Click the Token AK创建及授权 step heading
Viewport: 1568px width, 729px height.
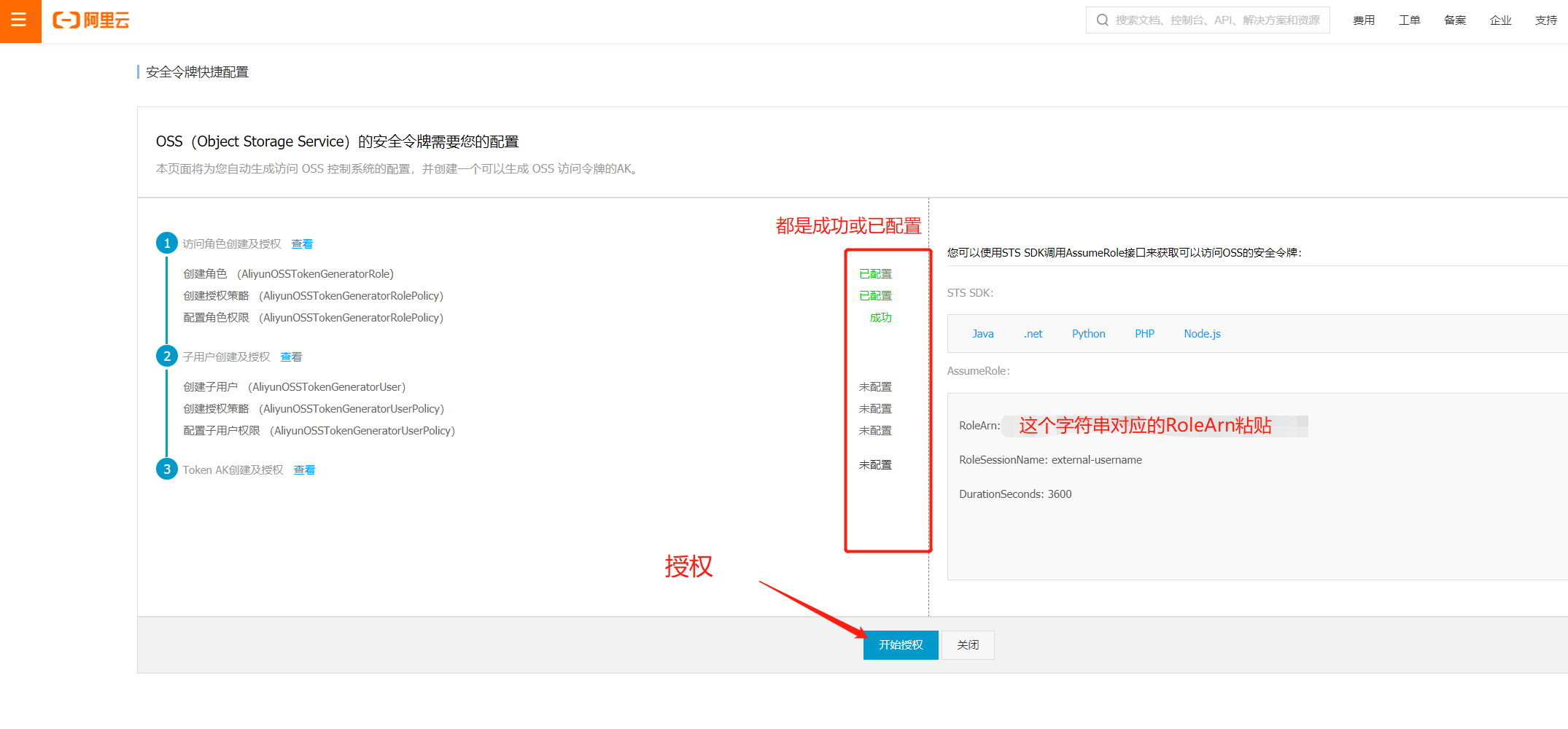(x=233, y=470)
